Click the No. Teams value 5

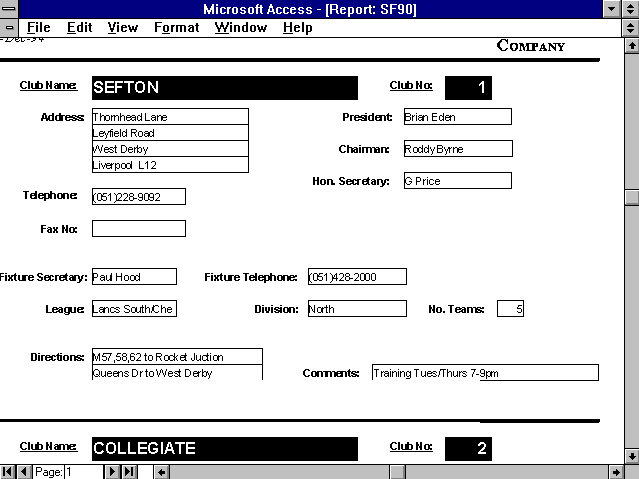click(x=510, y=309)
